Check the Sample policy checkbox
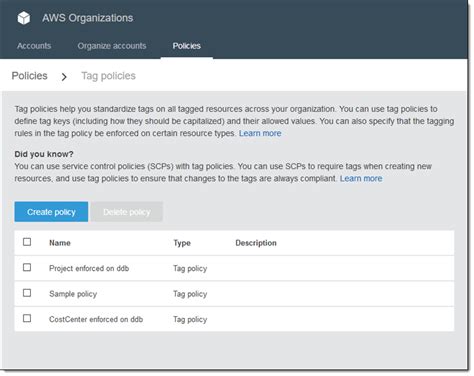Viewport: 474px width, 376px height. pyautogui.click(x=27, y=293)
